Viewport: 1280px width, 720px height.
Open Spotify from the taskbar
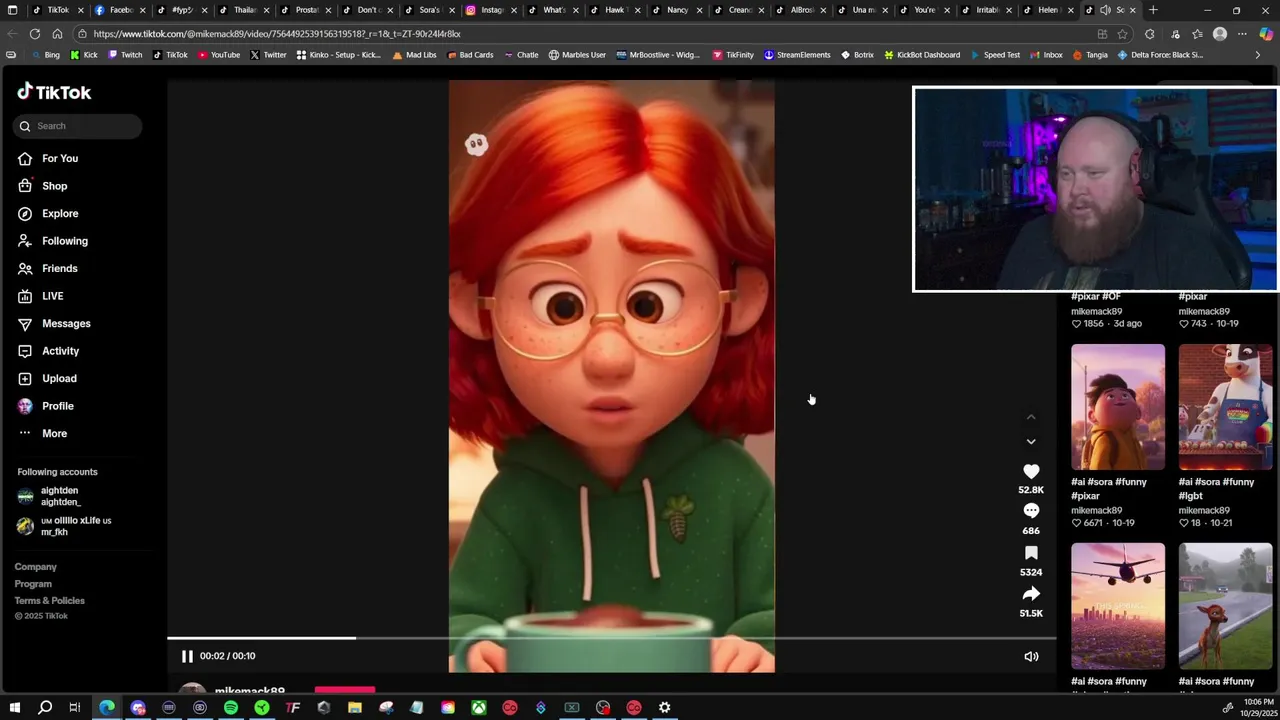click(x=231, y=708)
